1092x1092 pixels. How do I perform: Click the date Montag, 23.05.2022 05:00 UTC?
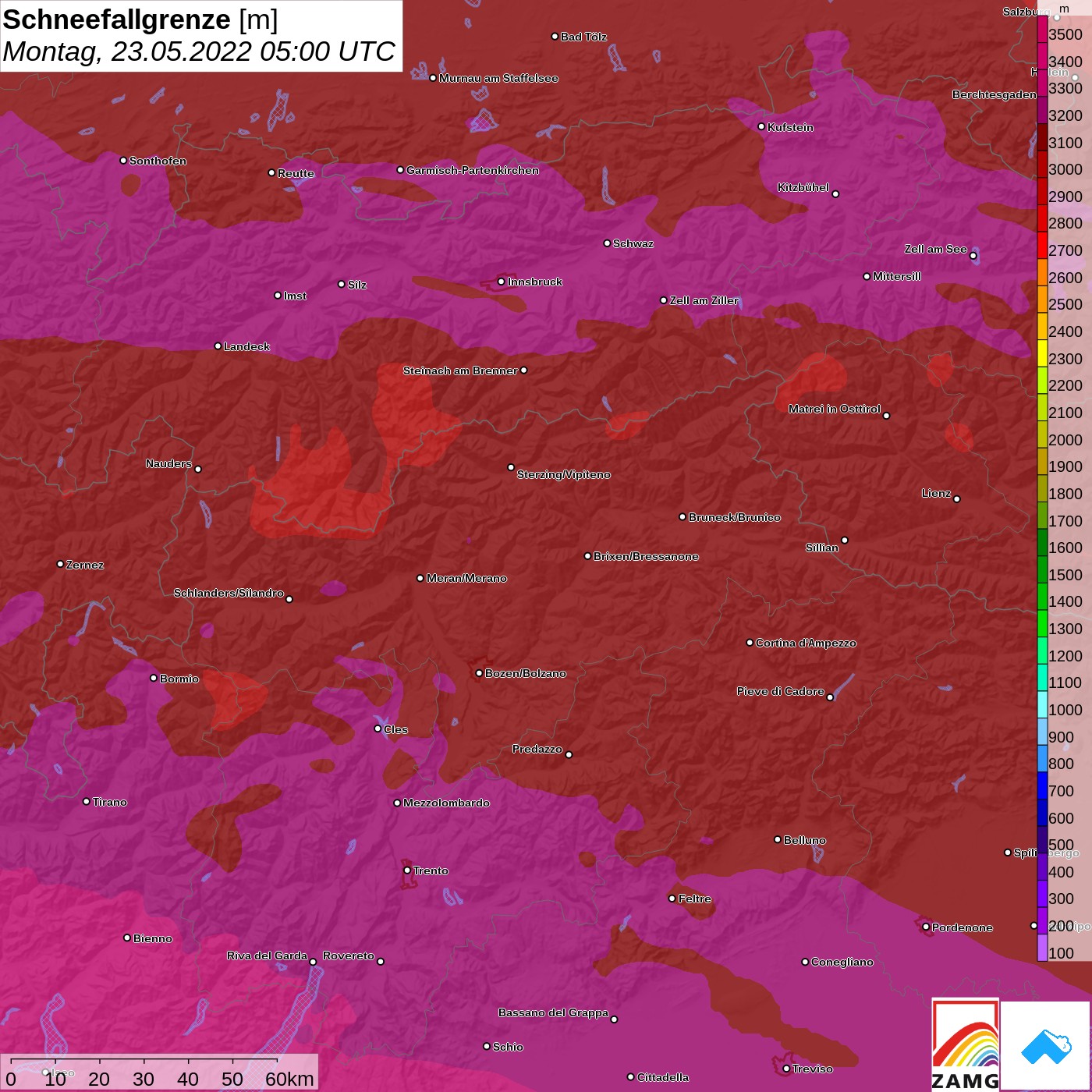[200, 51]
